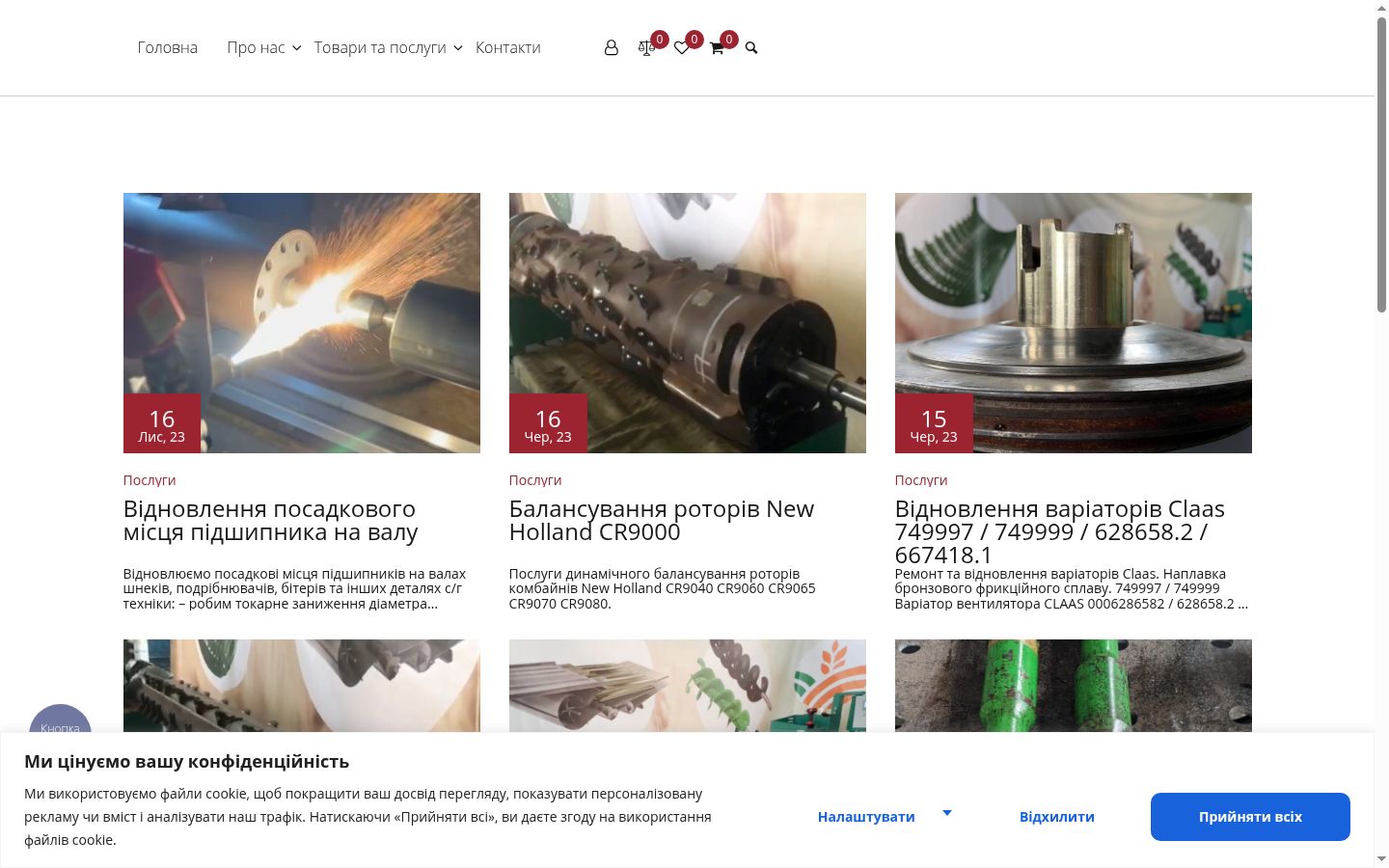Click the Послуги category above the rotor balancing article
Viewport: 1389px width, 868px height.
coord(535,479)
